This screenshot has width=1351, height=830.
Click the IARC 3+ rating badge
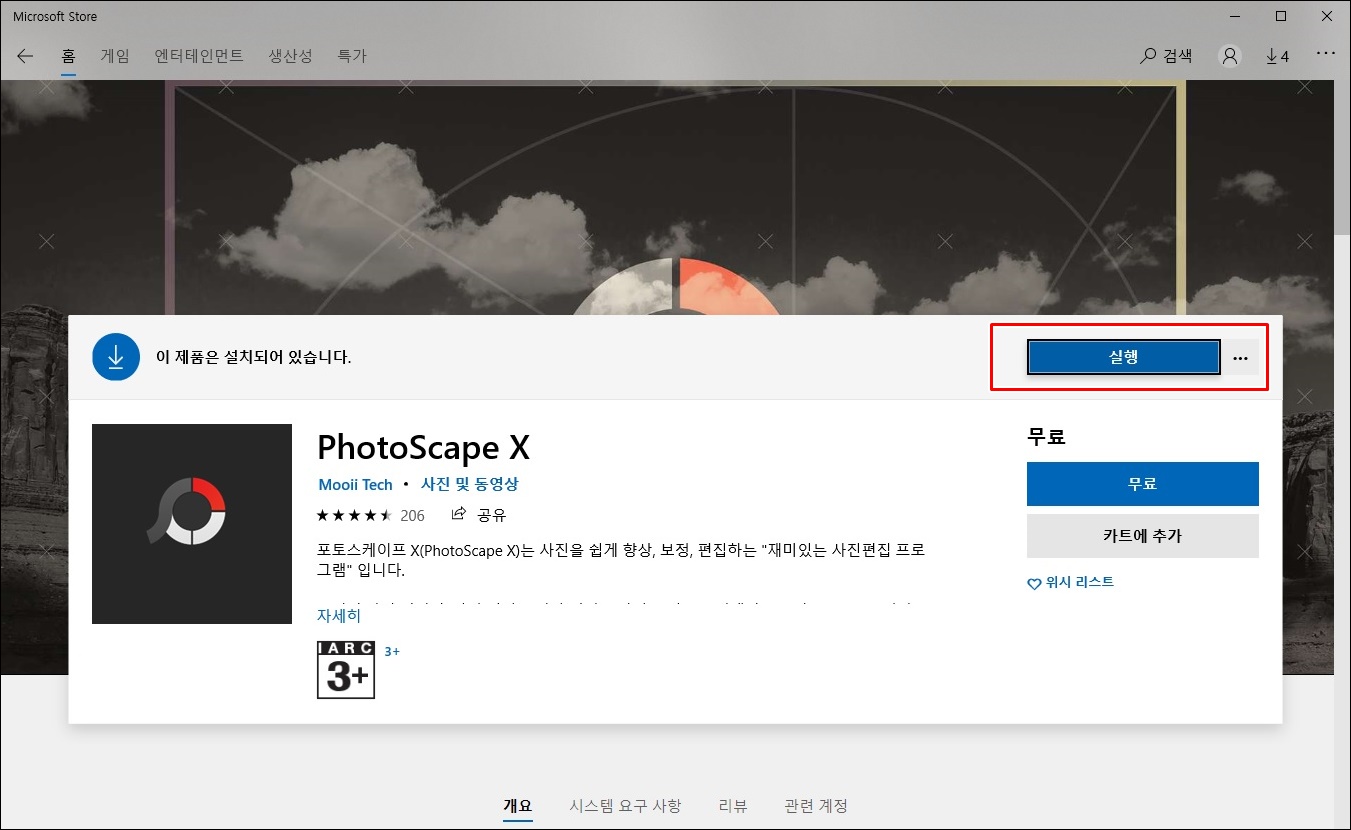pos(346,670)
